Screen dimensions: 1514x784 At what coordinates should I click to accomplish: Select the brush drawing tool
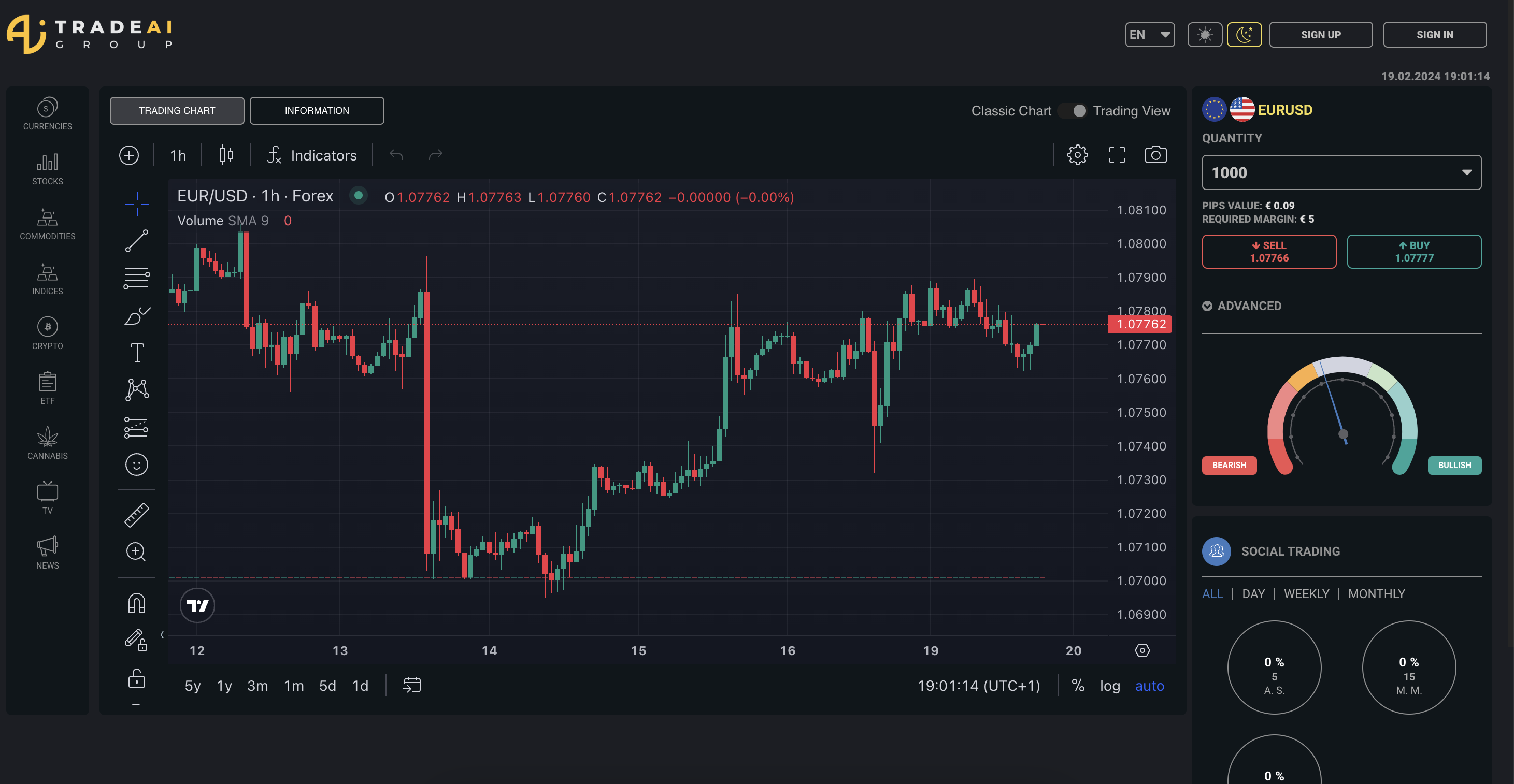(x=137, y=316)
